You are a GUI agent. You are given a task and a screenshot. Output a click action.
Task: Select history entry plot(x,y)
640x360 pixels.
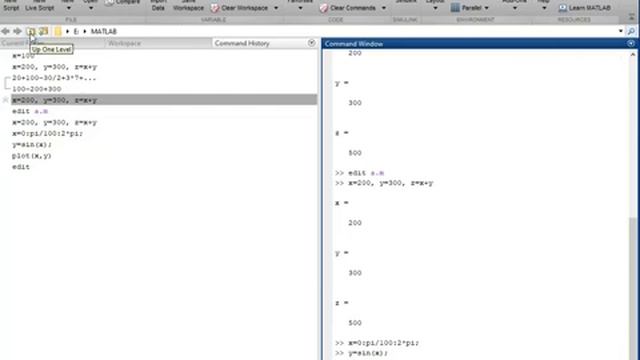31,156
